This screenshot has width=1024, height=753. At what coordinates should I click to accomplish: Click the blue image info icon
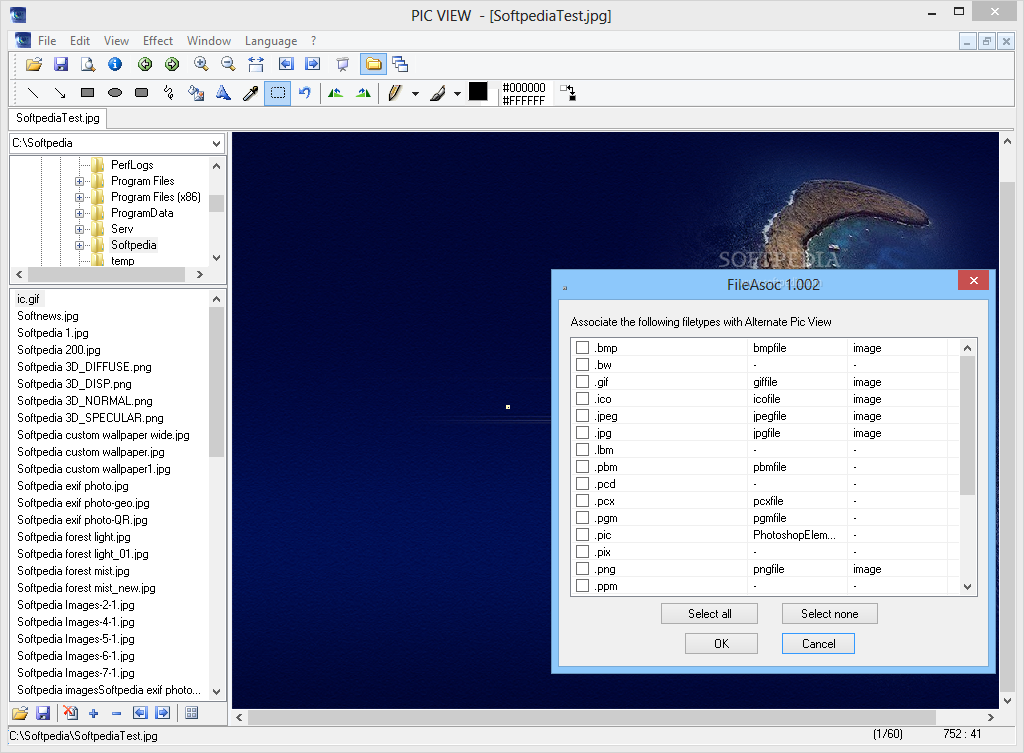(115, 64)
